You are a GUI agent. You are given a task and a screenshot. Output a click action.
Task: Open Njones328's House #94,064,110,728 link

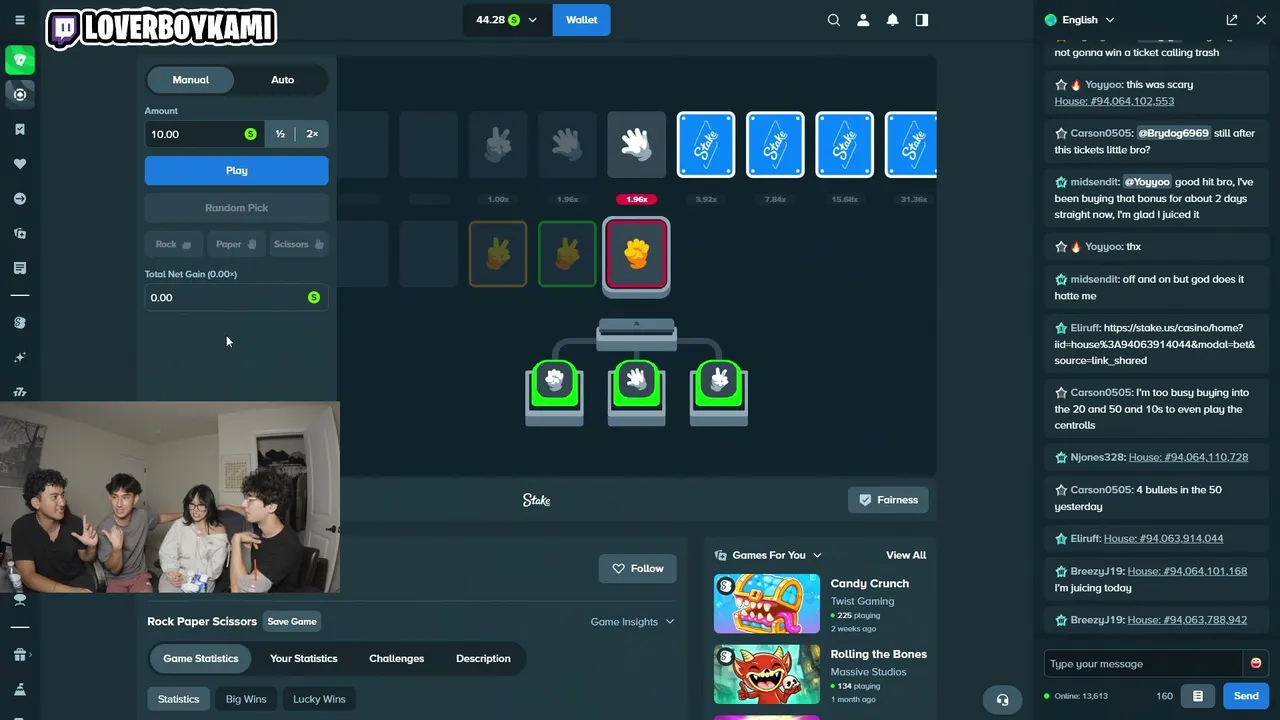1188,457
